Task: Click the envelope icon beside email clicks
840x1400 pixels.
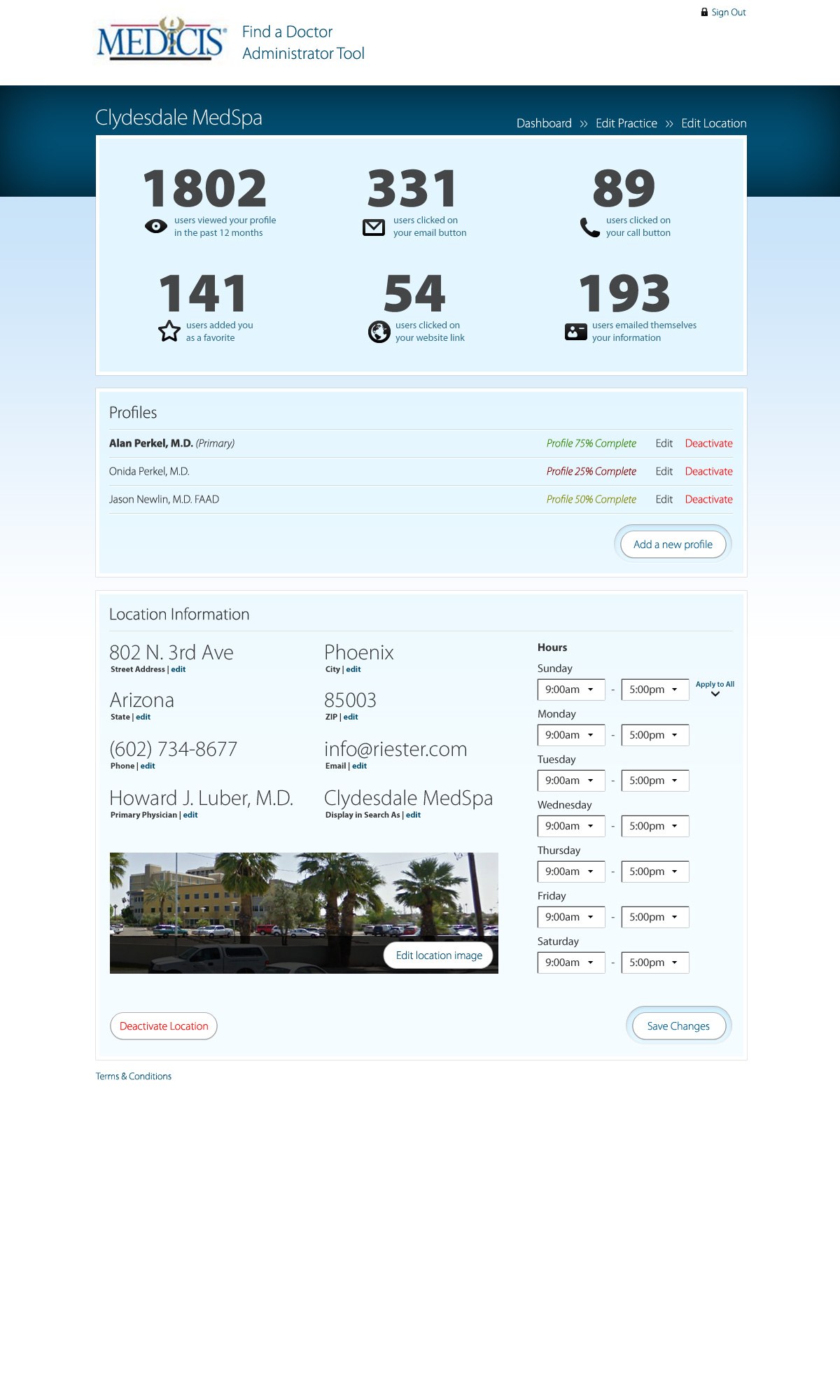Action: click(374, 227)
